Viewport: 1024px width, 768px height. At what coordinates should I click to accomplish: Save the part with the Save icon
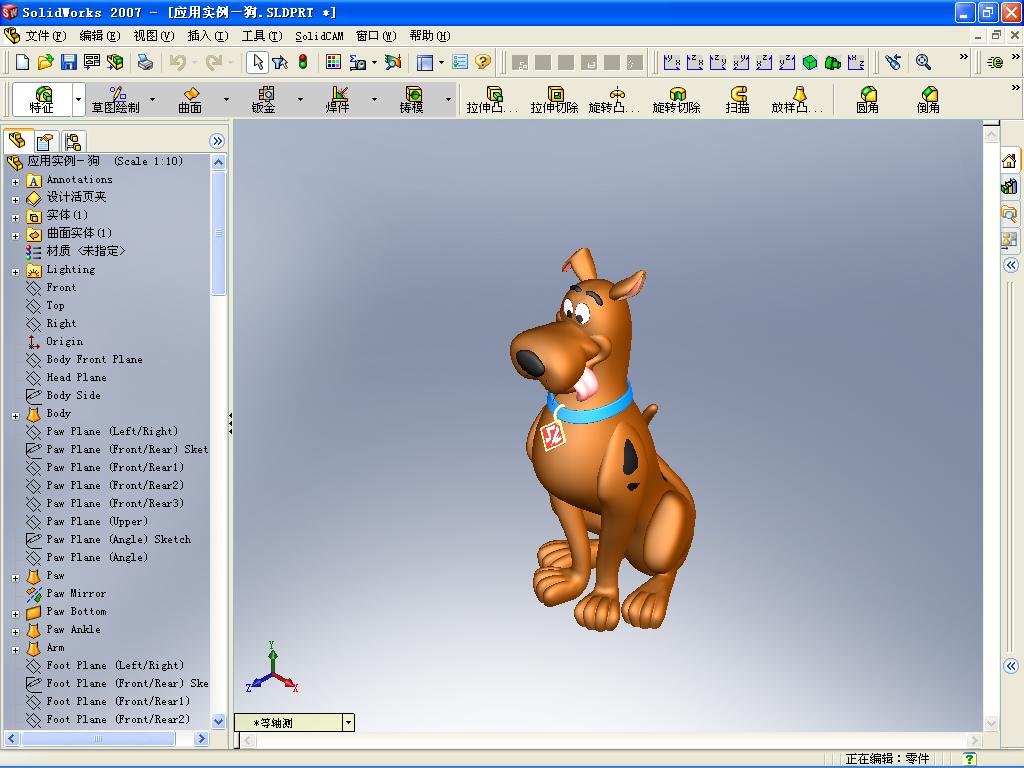(x=69, y=62)
